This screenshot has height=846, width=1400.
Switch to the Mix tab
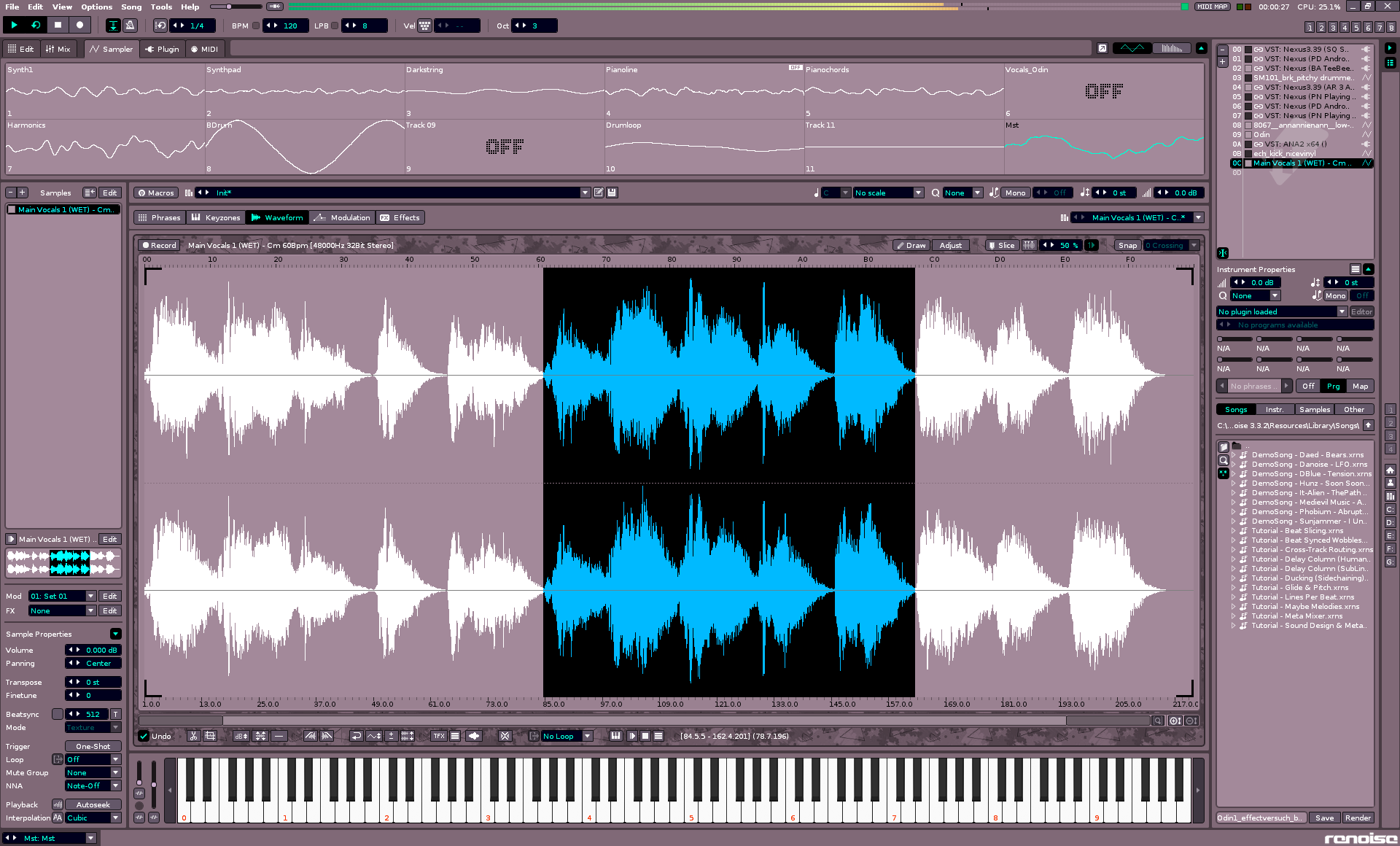pos(58,49)
